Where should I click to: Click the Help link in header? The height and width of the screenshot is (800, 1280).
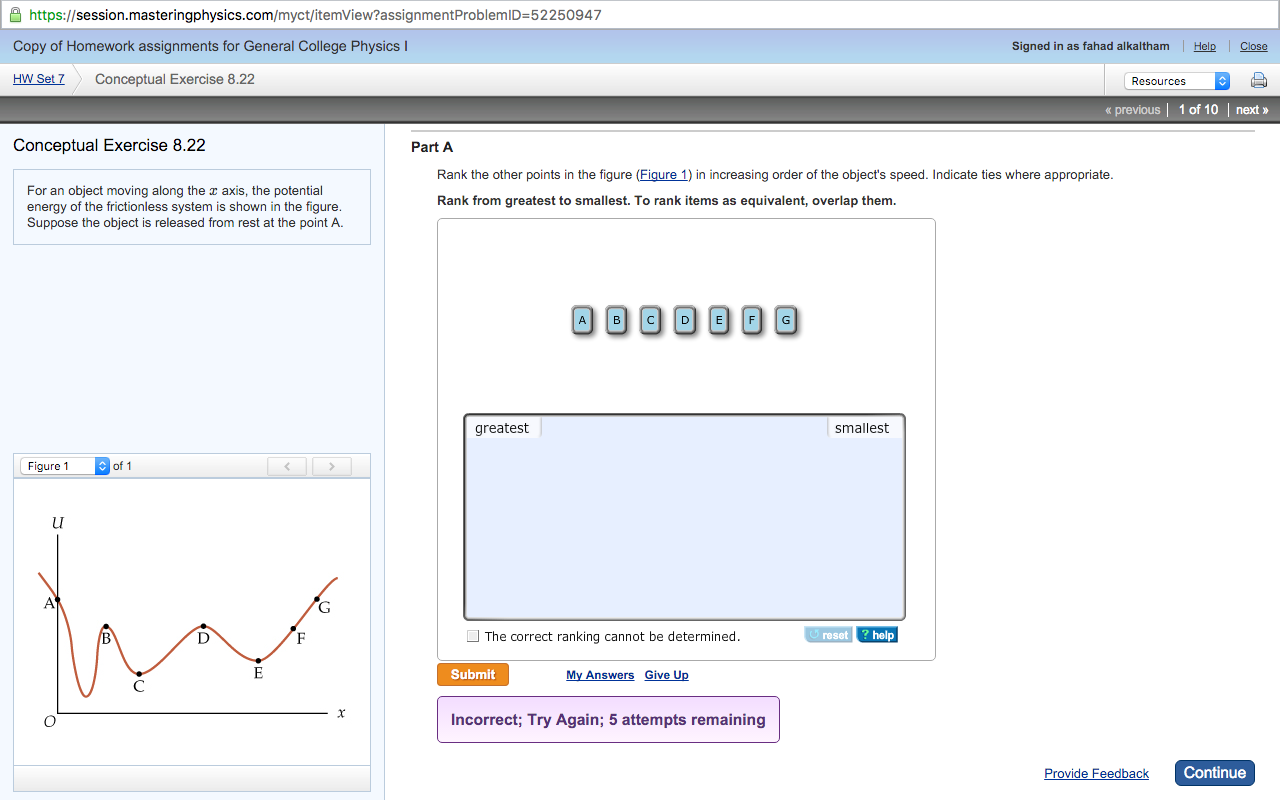pyautogui.click(x=1205, y=46)
